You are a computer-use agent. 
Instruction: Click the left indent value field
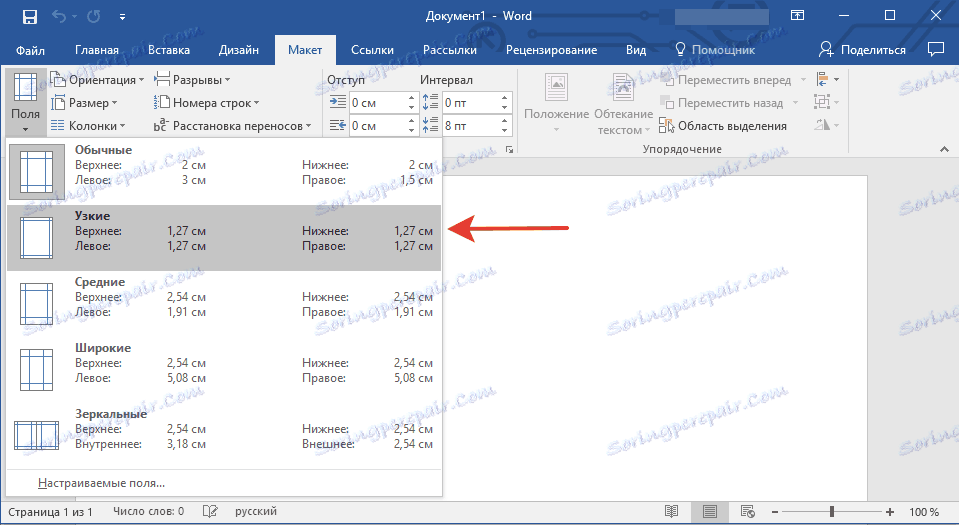click(377, 103)
